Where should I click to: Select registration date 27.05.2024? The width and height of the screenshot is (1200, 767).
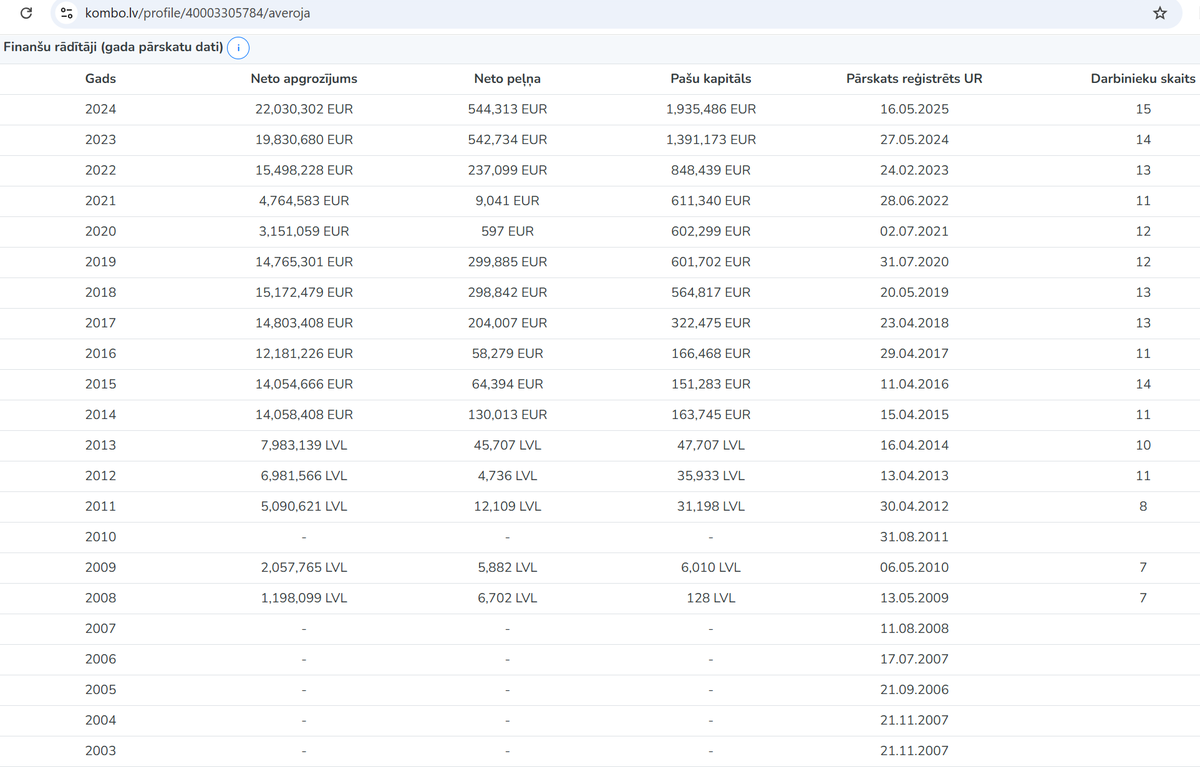(914, 140)
